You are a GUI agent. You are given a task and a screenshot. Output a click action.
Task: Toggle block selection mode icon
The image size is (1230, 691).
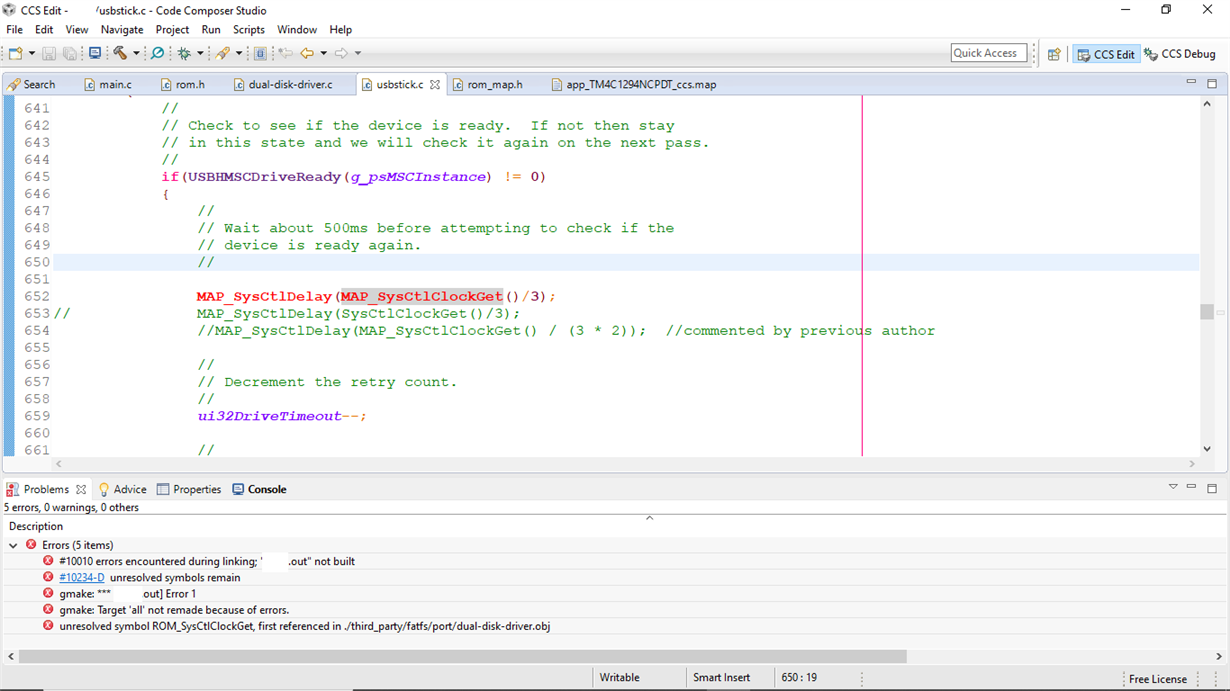point(260,53)
